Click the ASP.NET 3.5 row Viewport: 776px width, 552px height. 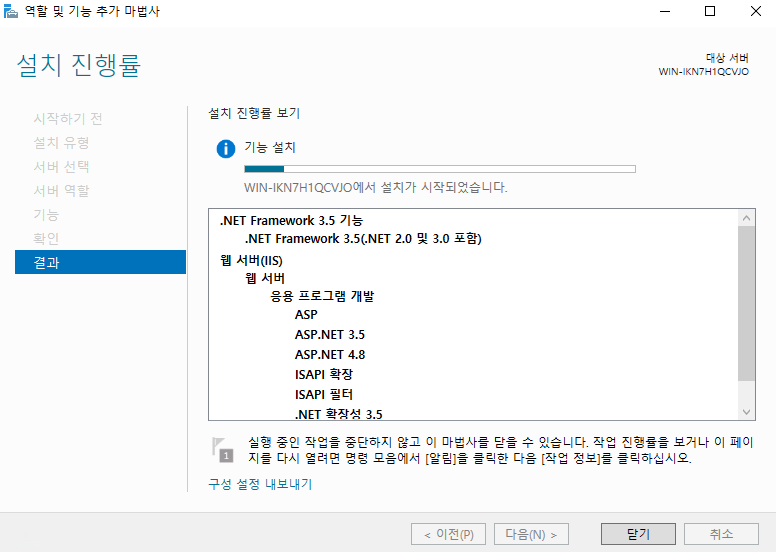click(x=330, y=335)
